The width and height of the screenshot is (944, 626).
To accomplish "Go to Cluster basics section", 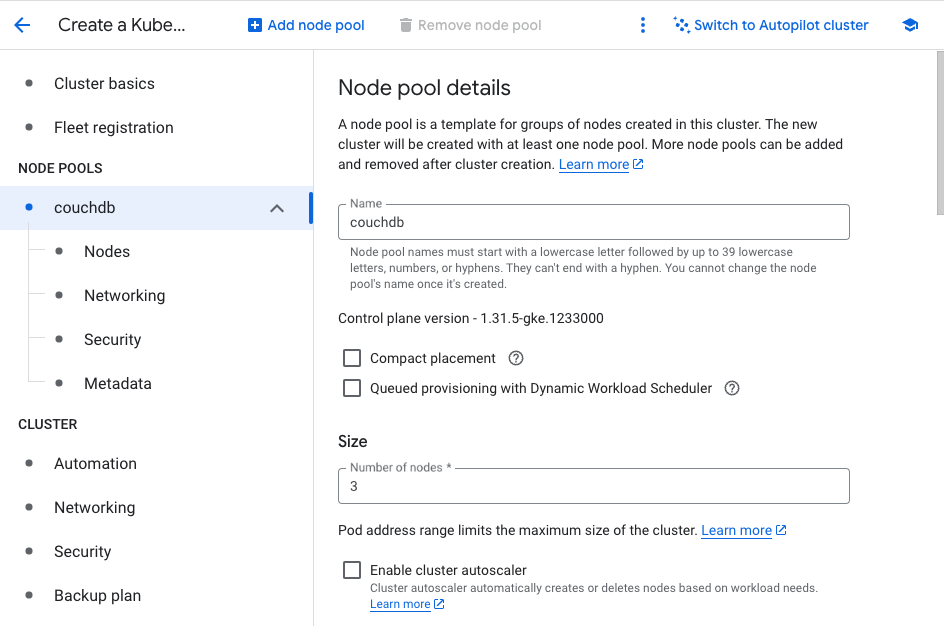I will coord(104,84).
